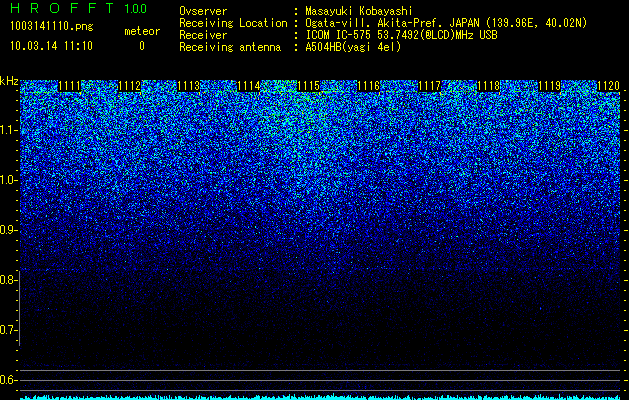629x400 pixels.
Task: Click the 1115 time marker
Action: click(308, 86)
